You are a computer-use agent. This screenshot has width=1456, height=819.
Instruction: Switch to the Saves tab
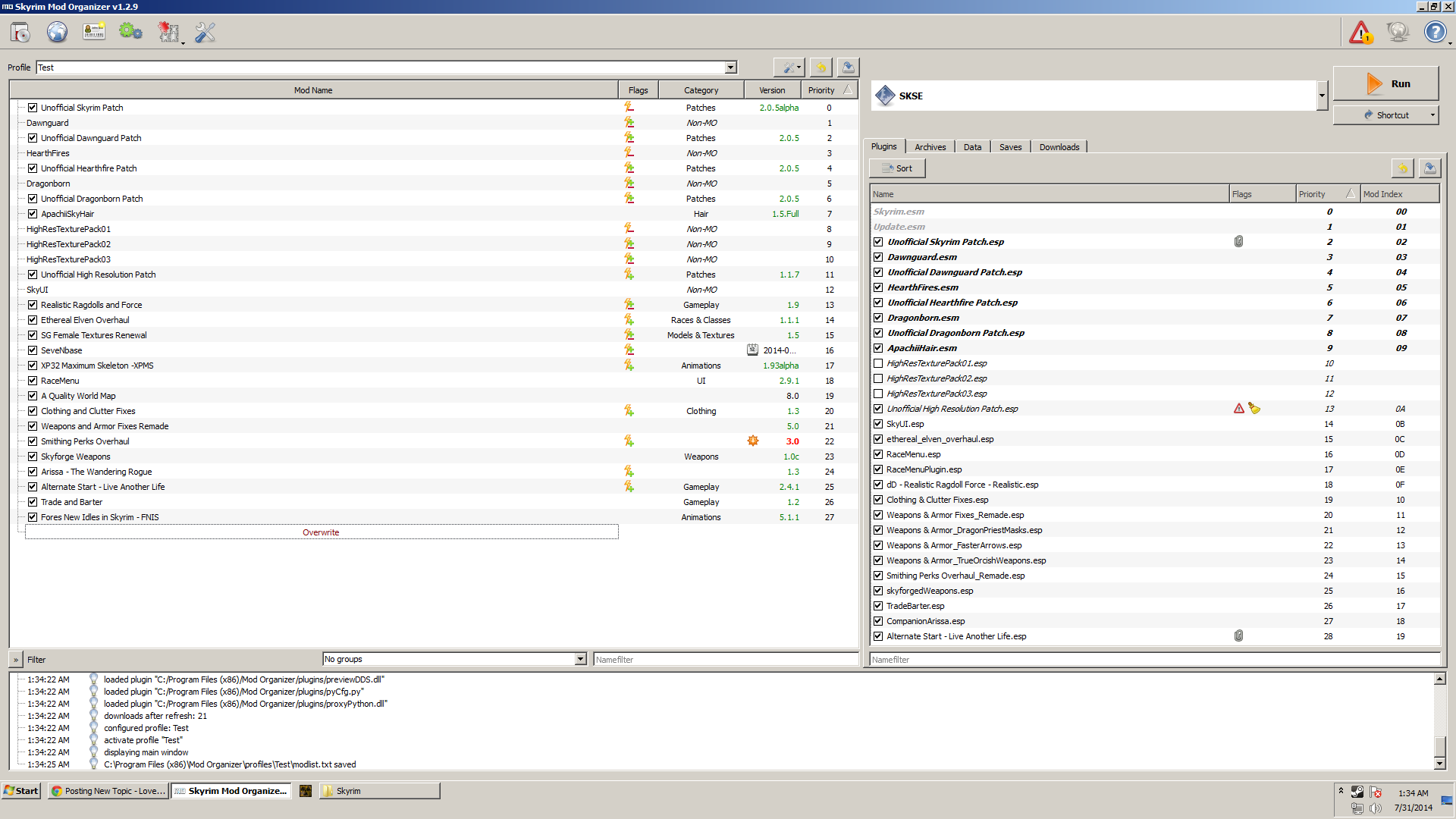[x=1010, y=147]
